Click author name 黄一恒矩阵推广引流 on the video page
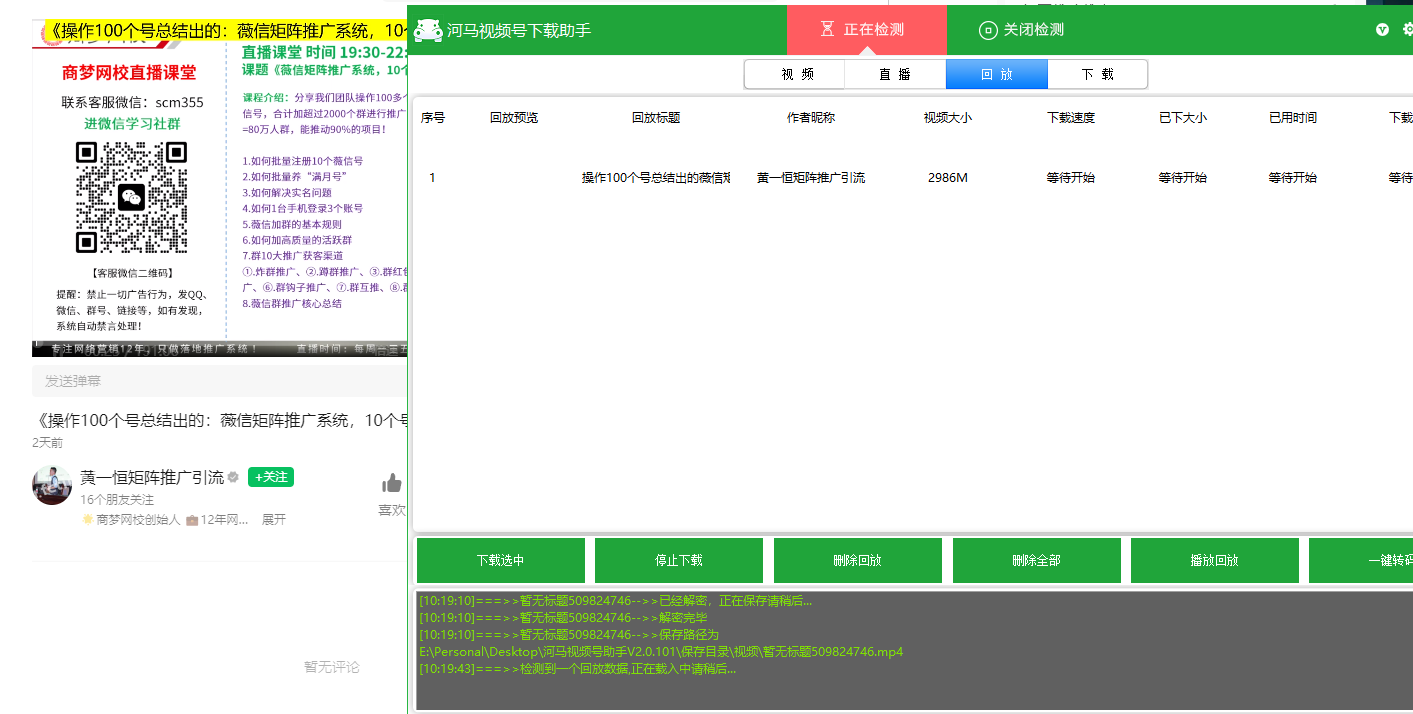Image resolution: width=1413 pixels, height=714 pixels. tap(152, 477)
